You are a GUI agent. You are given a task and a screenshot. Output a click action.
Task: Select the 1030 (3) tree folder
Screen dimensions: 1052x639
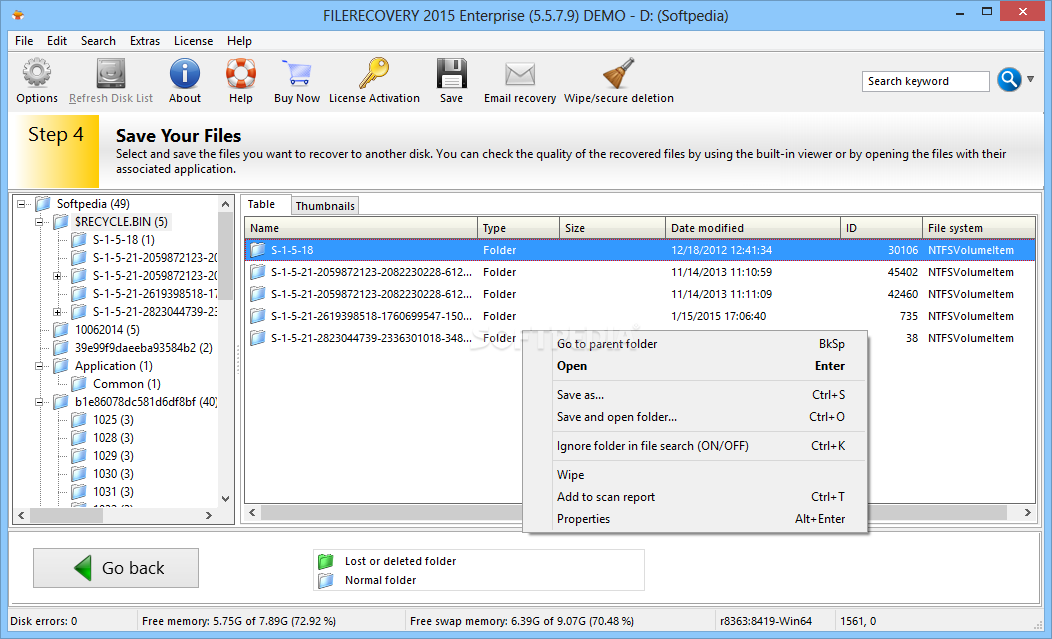click(113, 474)
